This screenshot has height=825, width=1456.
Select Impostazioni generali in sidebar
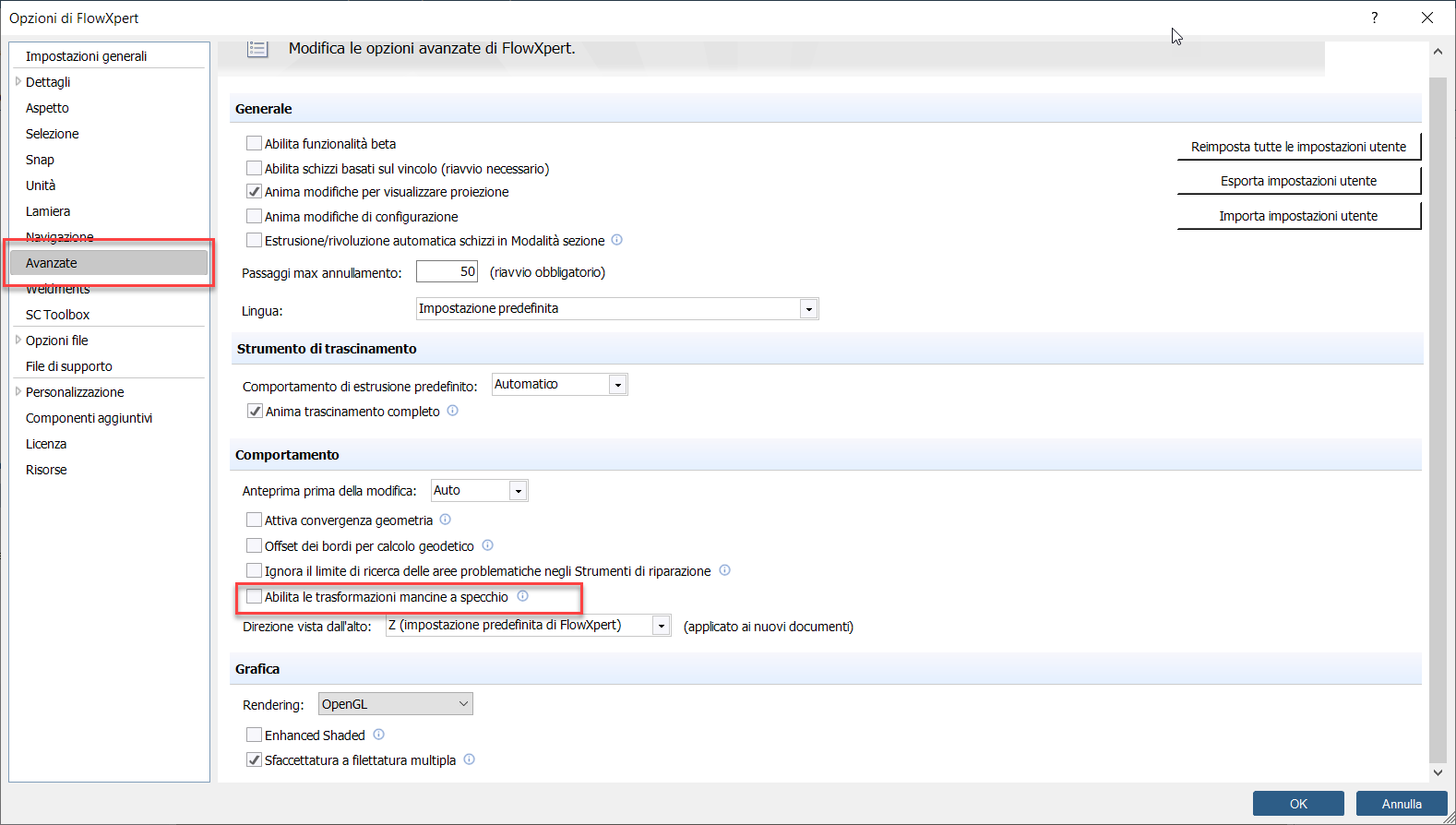[x=86, y=56]
